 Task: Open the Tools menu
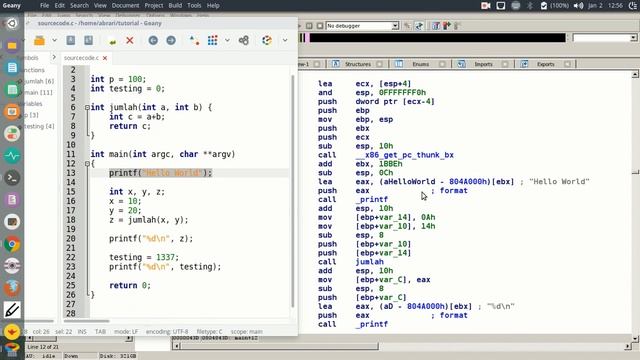tap(194, 5)
